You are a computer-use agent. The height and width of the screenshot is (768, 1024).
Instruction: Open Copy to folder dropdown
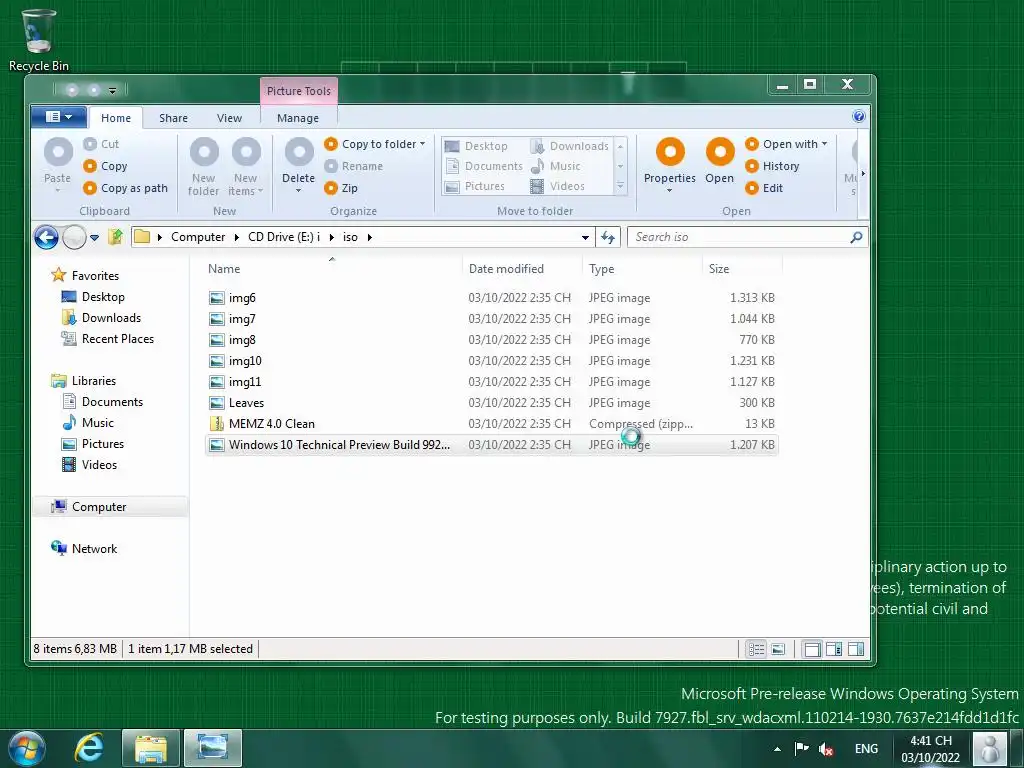click(x=375, y=144)
